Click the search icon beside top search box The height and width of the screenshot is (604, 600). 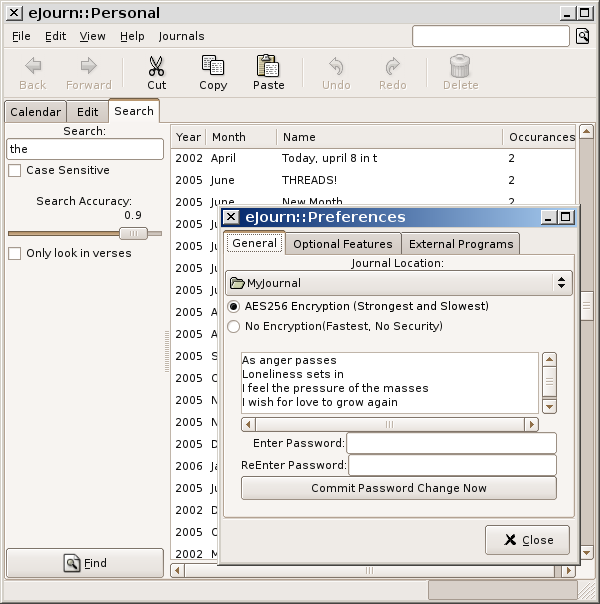(x=583, y=36)
